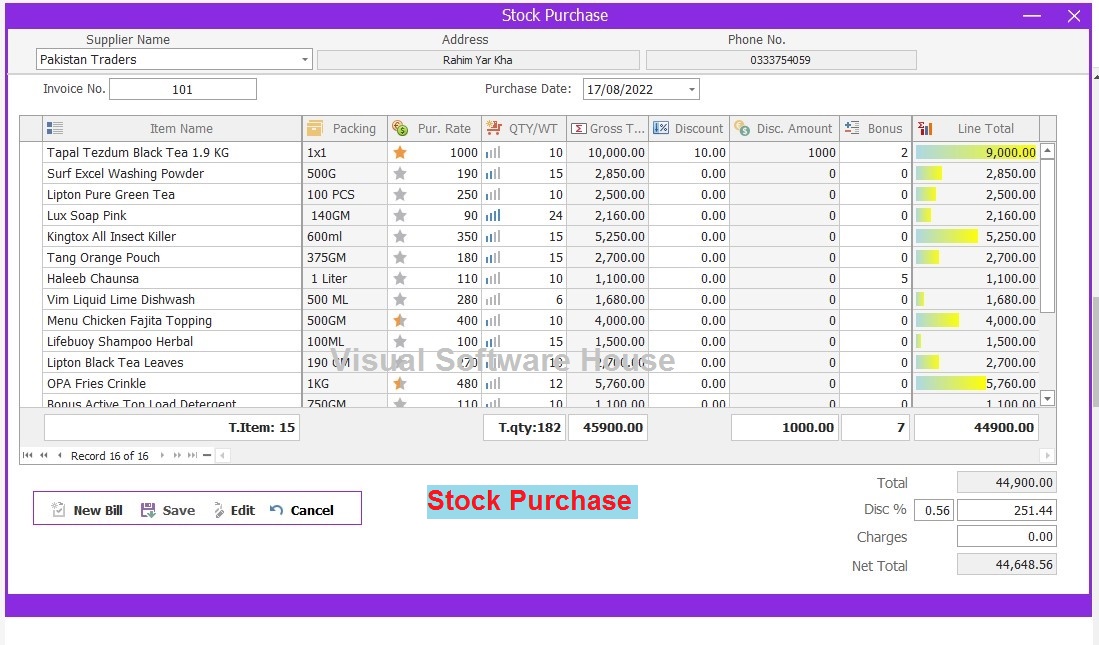Click the Line Total column header icon
Image resolution: width=1099 pixels, height=645 pixels.
(925, 128)
